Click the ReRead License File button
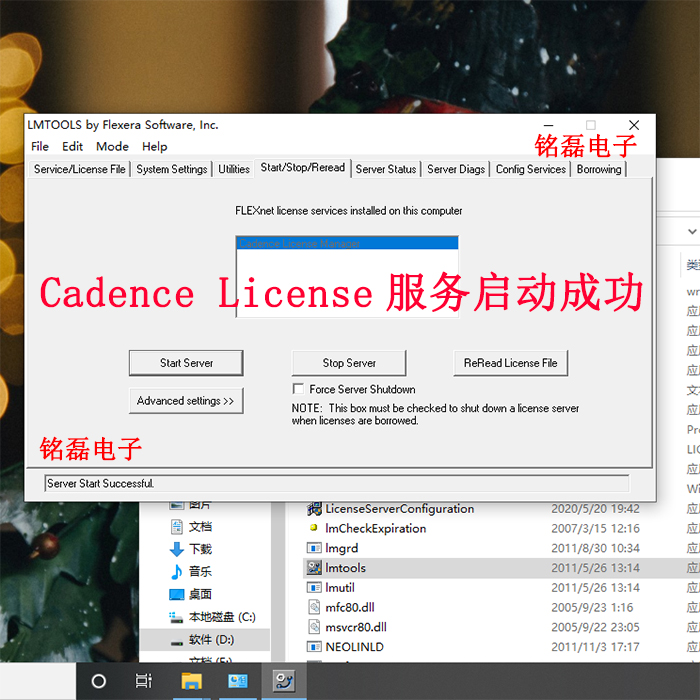 [511, 363]
